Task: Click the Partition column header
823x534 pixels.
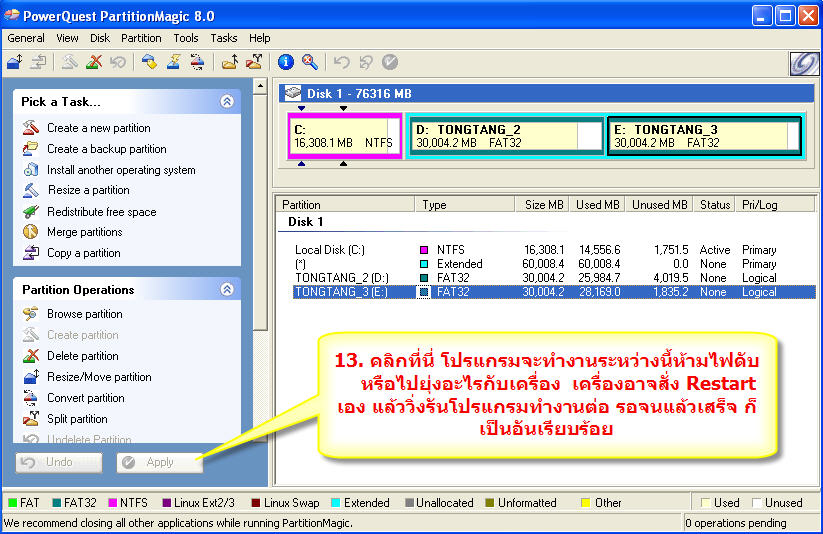Action: (x=345, y=204)
